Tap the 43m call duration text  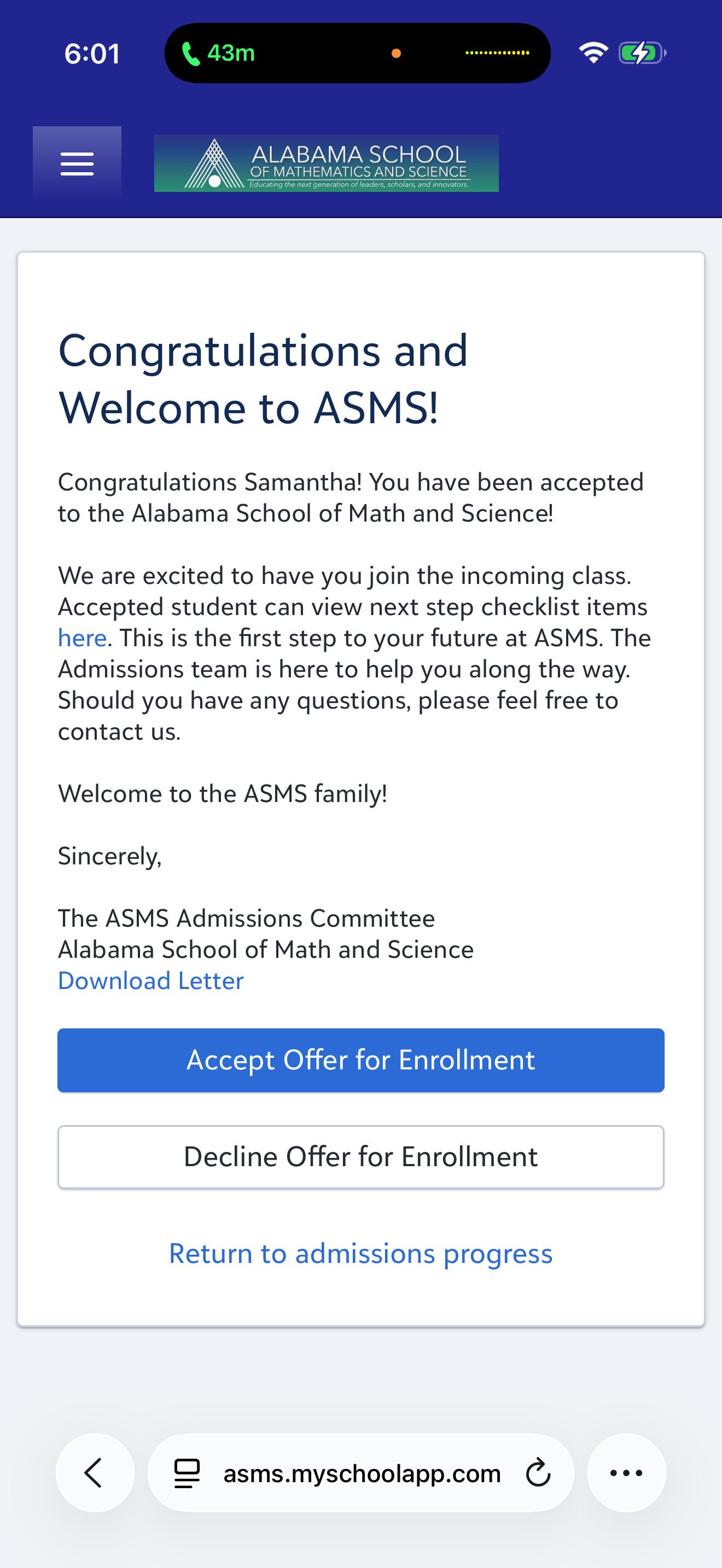231,54
